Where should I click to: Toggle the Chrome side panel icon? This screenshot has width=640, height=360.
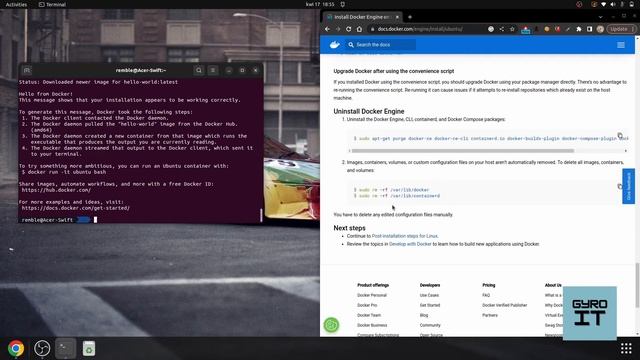[589, 29]
